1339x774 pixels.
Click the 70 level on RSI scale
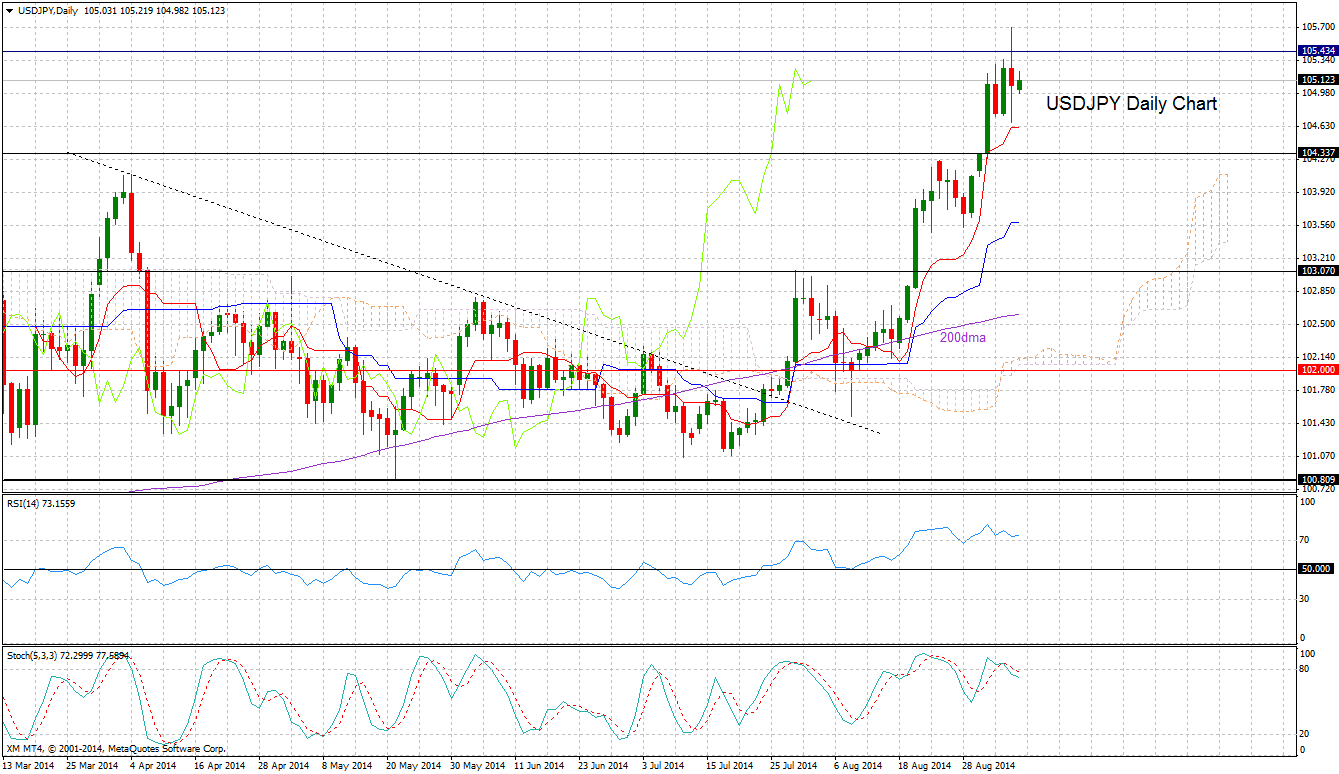pos(1304,540)
